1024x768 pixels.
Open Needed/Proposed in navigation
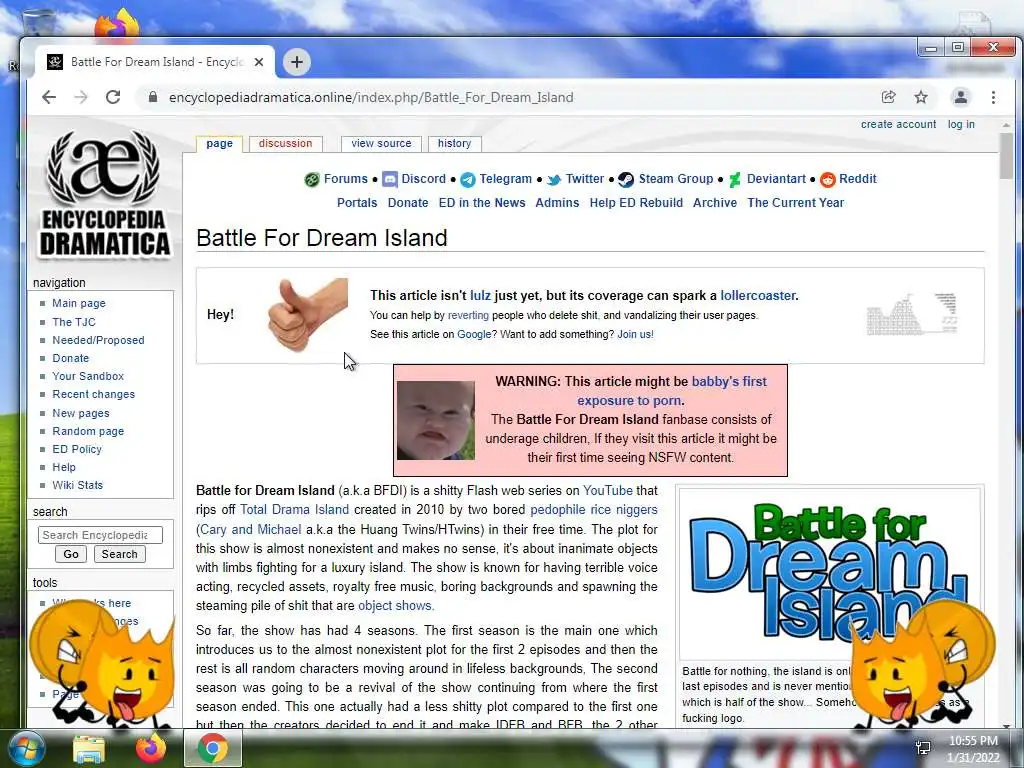[98, 340]
